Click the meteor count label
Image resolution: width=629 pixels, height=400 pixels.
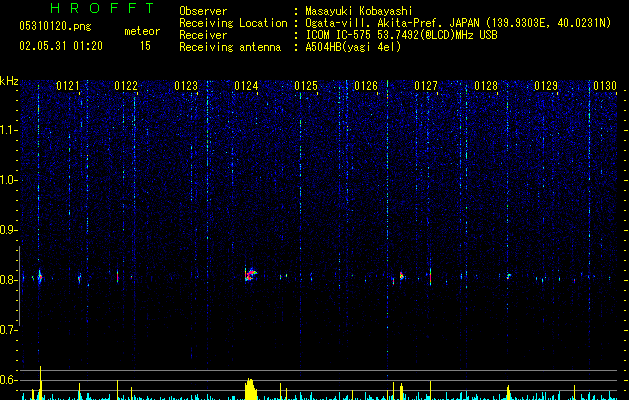point(142,31)
